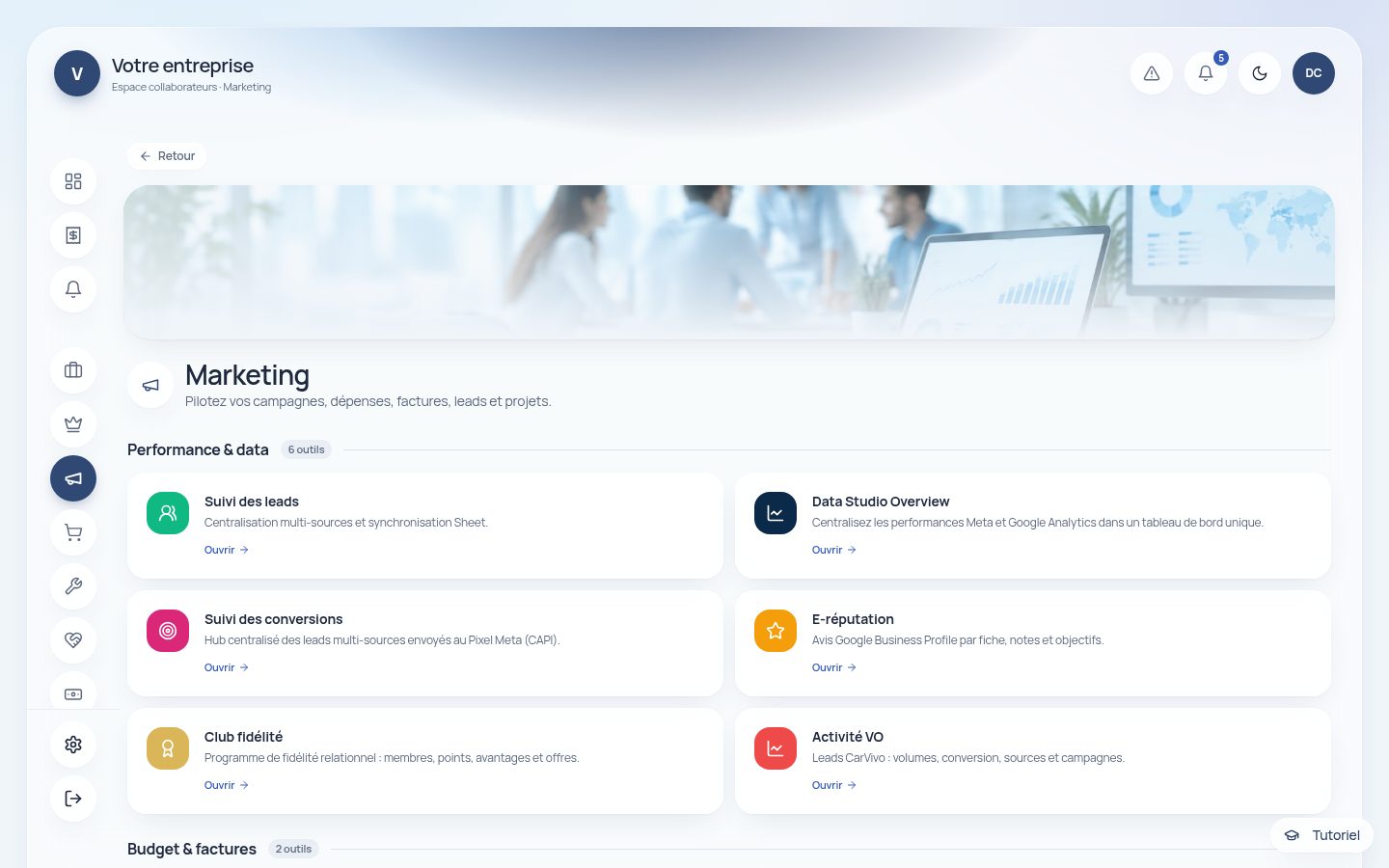Image resolution: width=1389 pixels, height=868 pixels.
Task: Click the Club fidélité card title
Action: [243, 737]
